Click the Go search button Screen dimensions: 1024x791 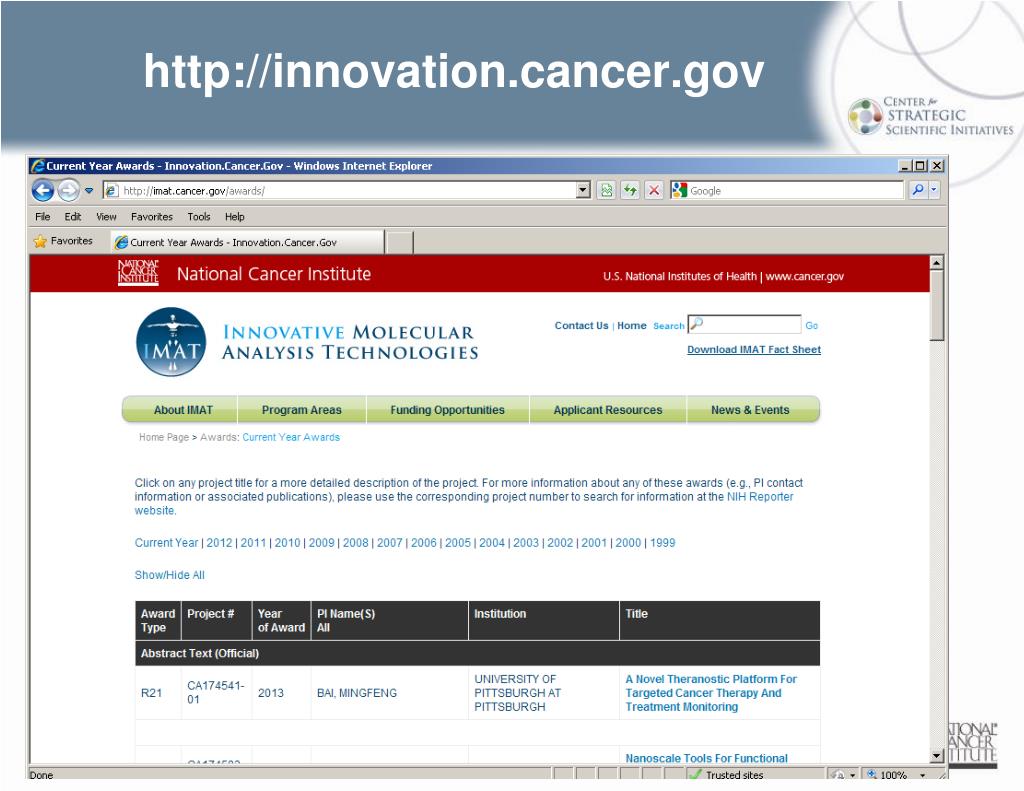[x=811, y=325]
